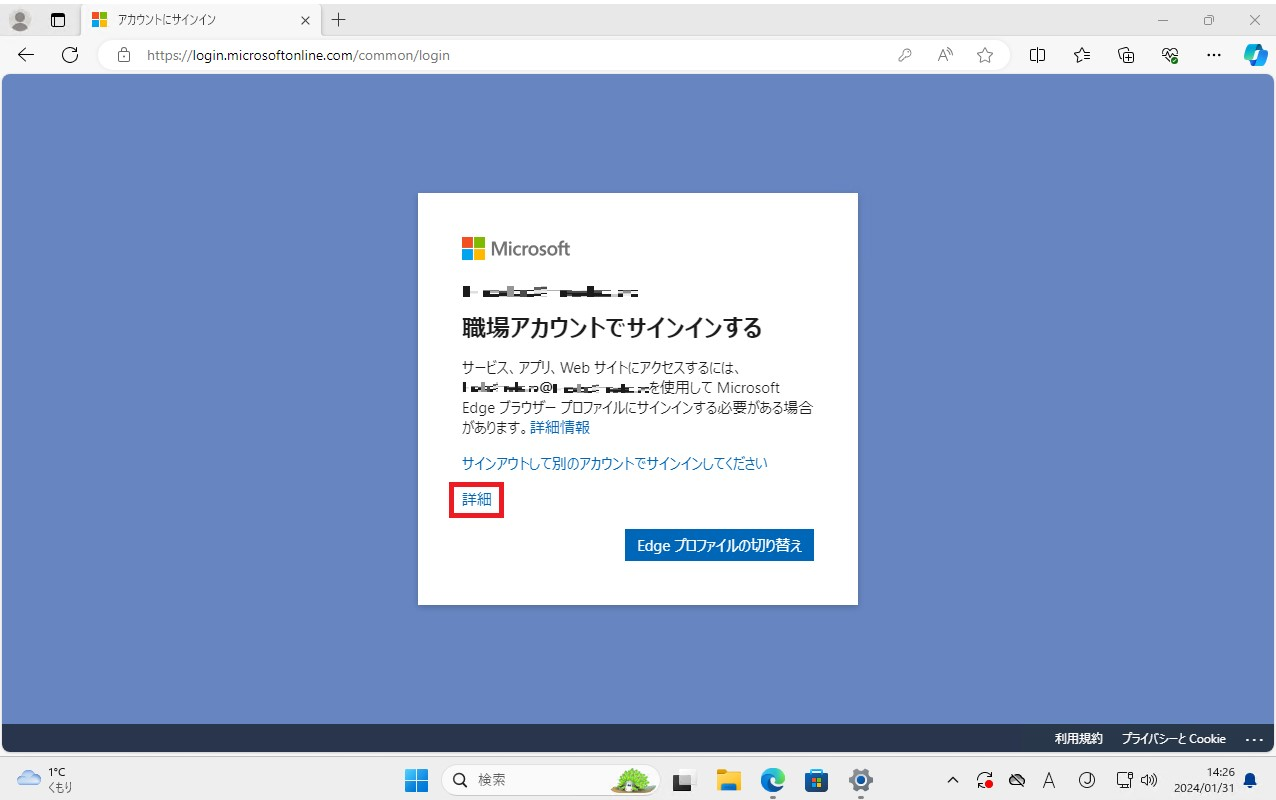Open Task View on taskbar
Screen dimensions: 1276x800
(x=684, y=780)
